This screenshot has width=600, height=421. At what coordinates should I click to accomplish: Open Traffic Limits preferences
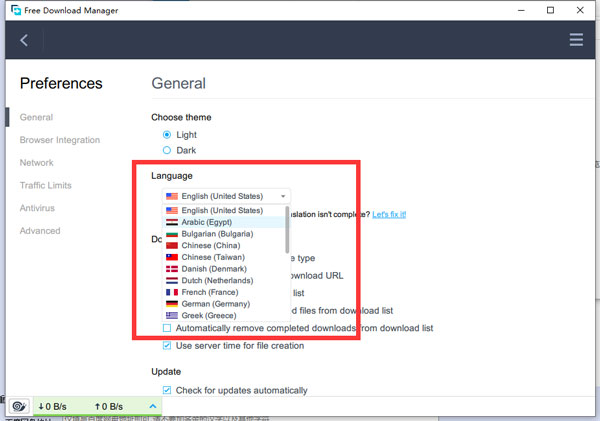[x=46, y=185]
